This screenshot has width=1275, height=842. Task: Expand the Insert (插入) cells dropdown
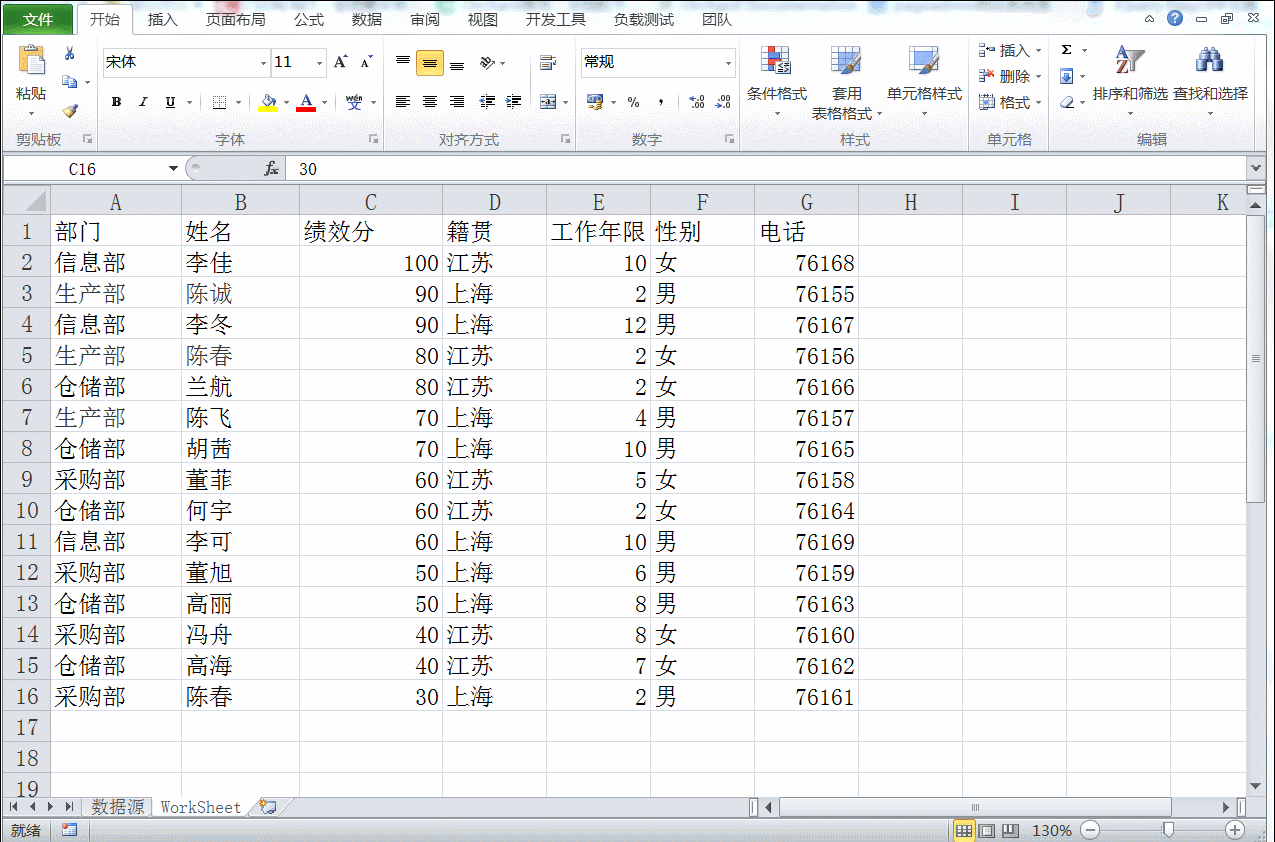point(1038,50)
